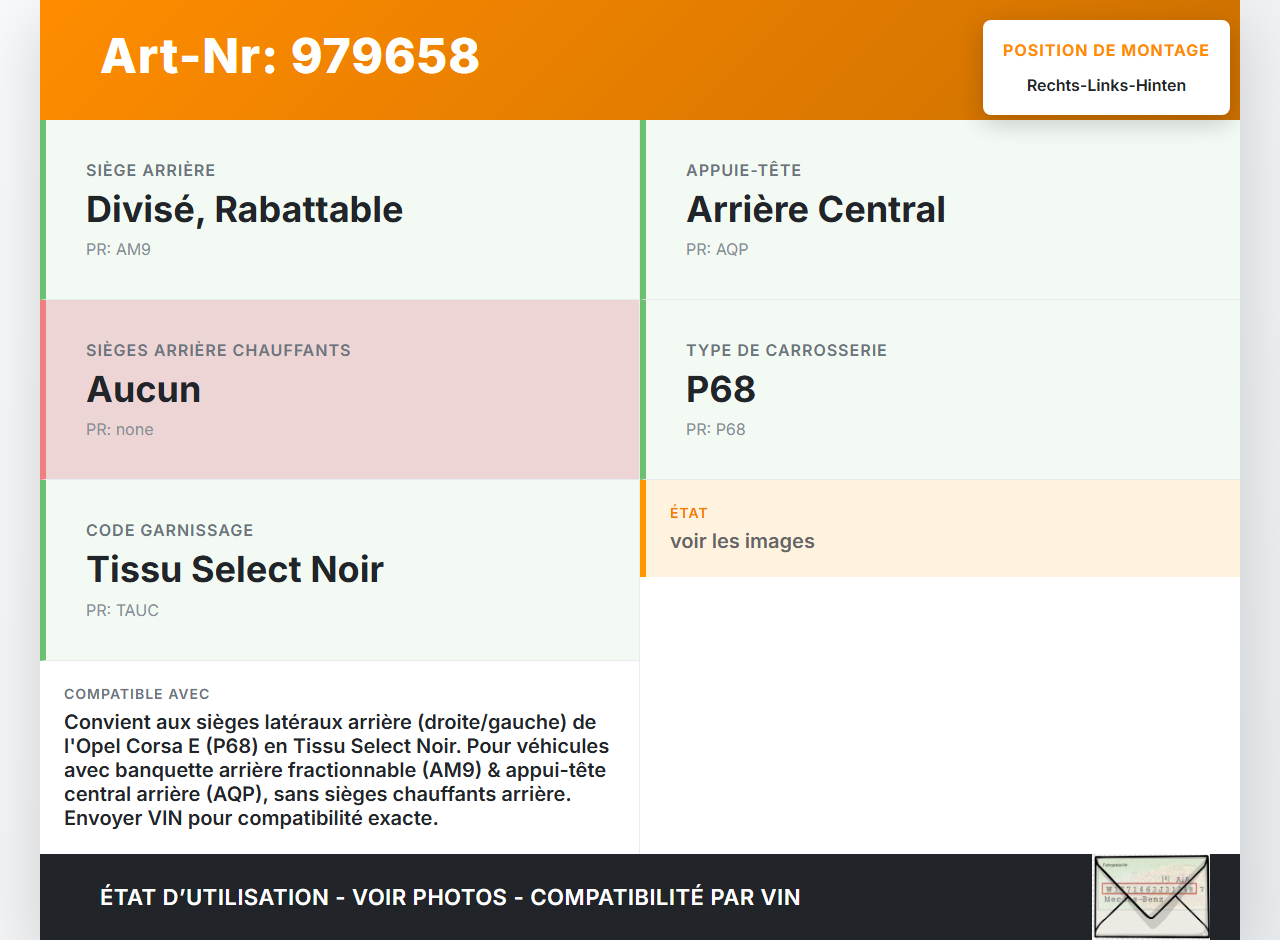Image resolution: width=1280 pixels, height=940 pixels.
Task: Click the PR: AQP code label
Action: pos(717,249)
